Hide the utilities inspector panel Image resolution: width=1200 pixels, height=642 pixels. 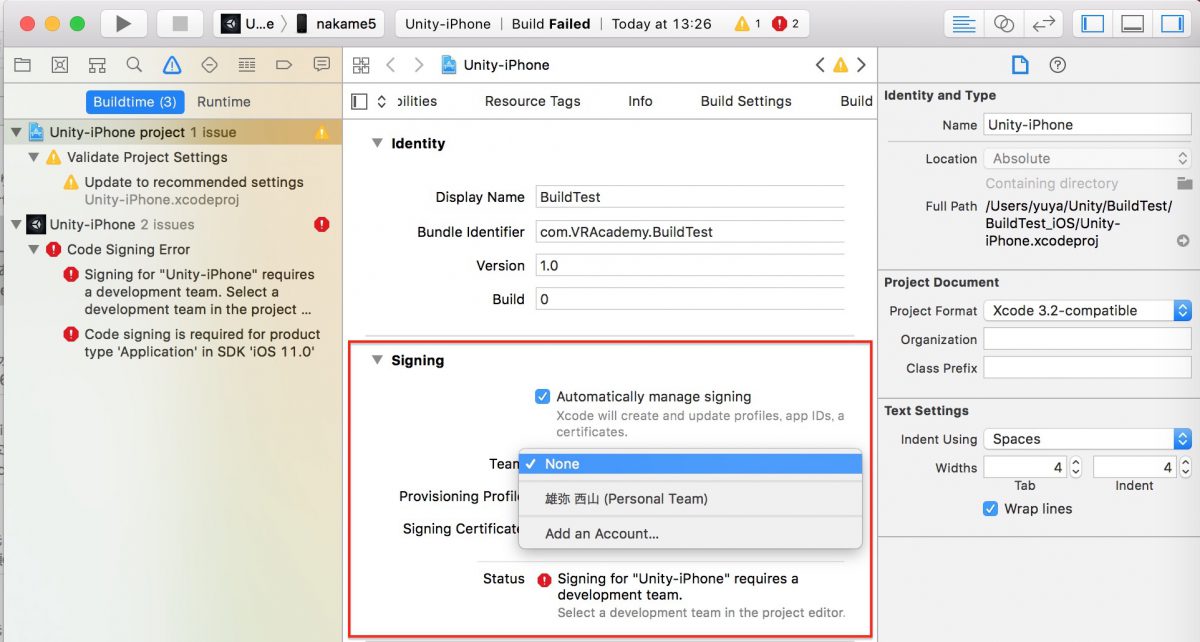(x=1171, y=23)
